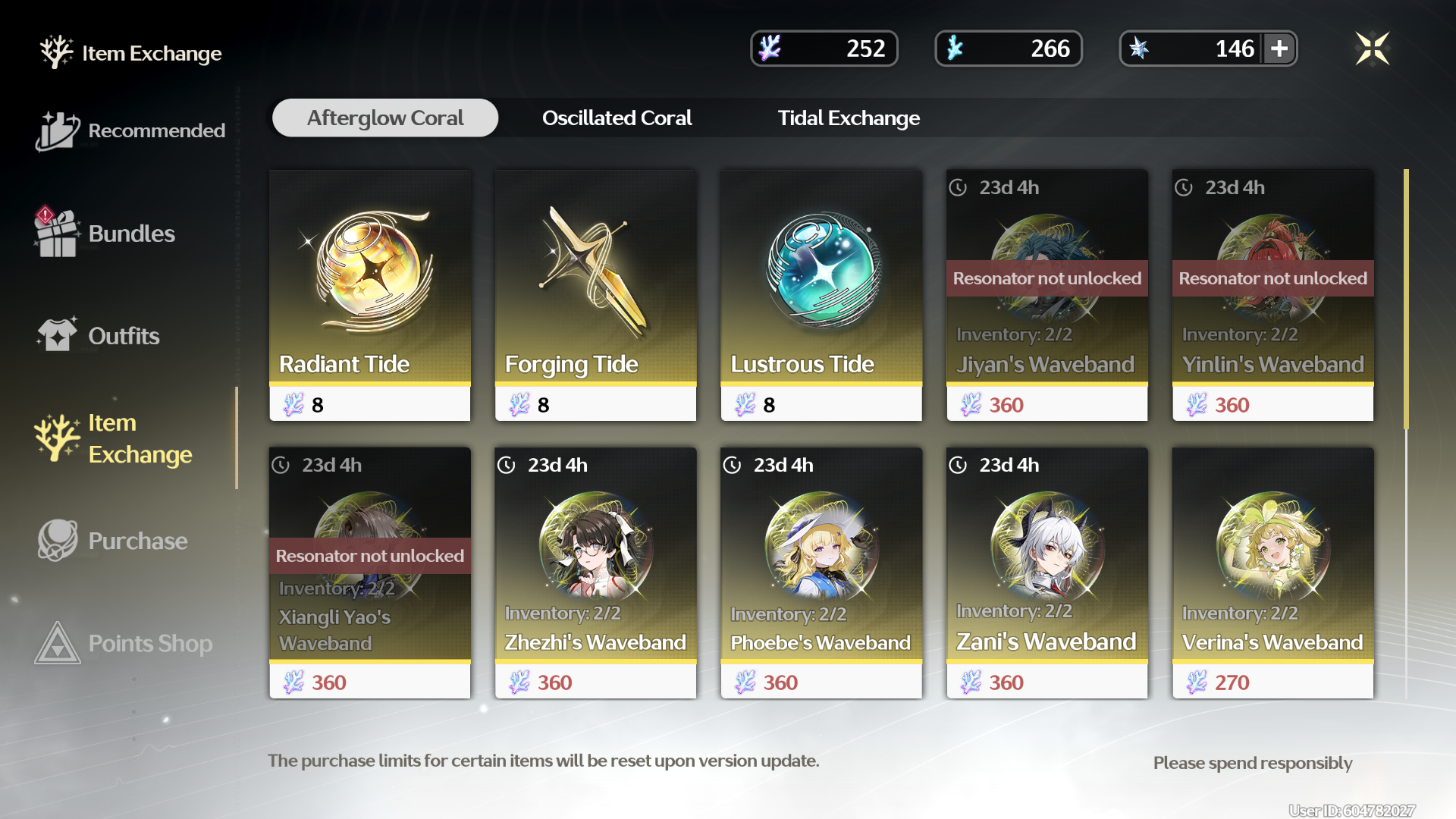Select the Item Exchange sidebar entry
1456x819 pixels.
pos(114,438)
